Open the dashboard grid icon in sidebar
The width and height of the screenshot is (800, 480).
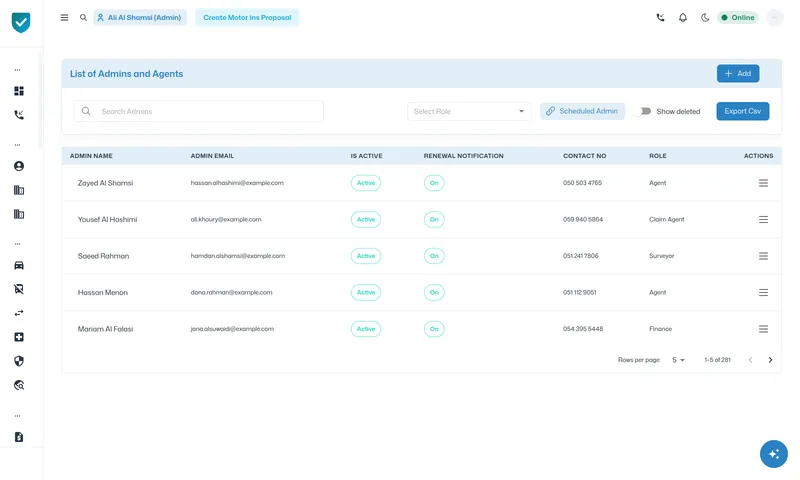tap(19, 91)
